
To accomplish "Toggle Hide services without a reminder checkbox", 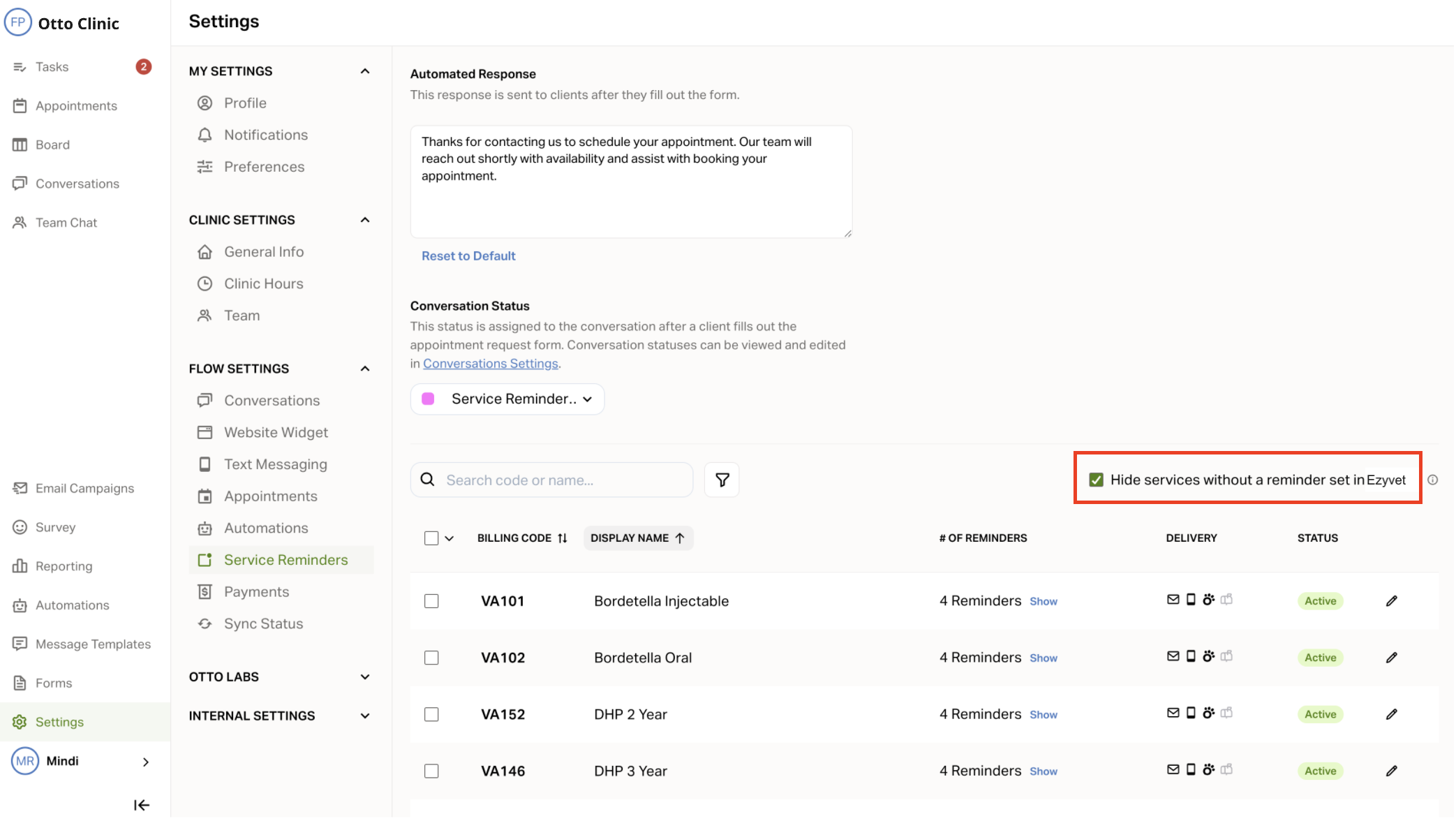I will point(1096,480).
